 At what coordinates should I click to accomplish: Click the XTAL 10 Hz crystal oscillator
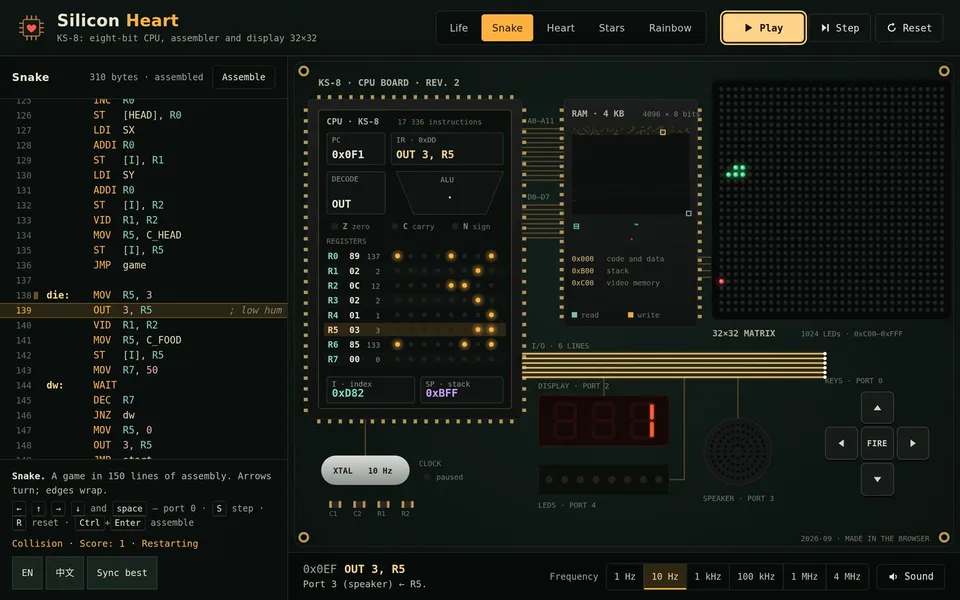tap(365, 470)
